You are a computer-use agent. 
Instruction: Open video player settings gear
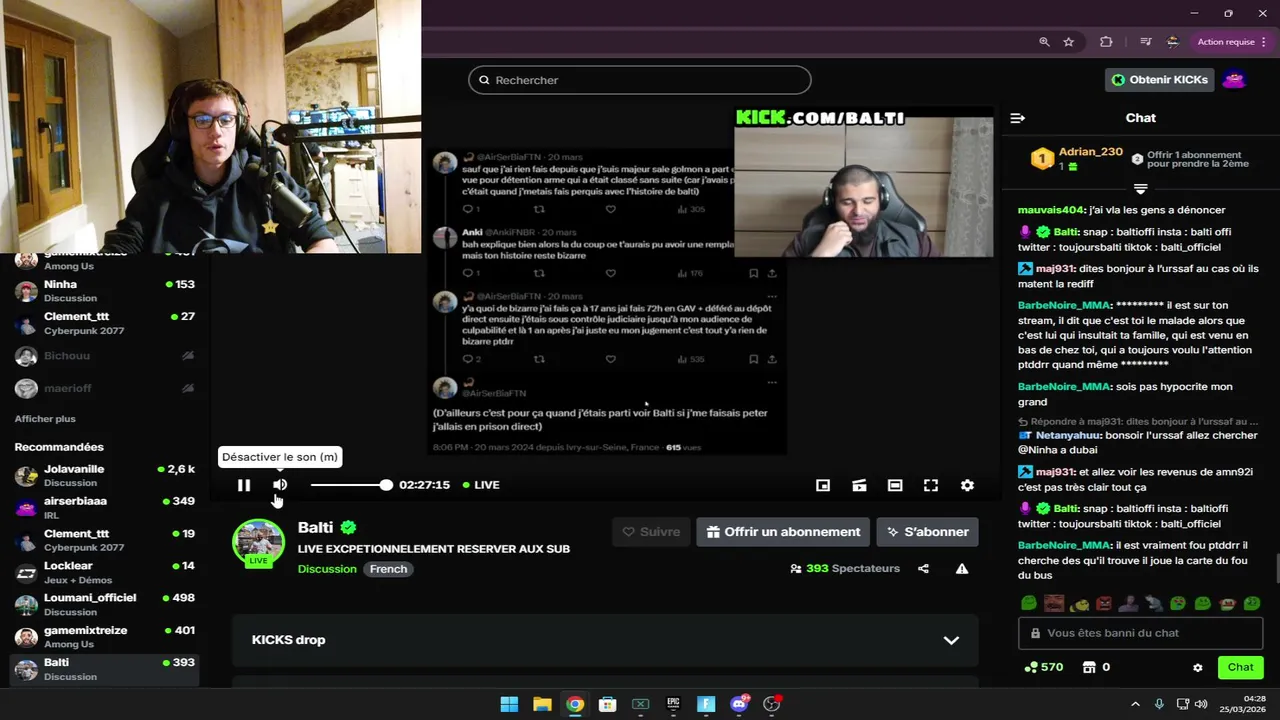pos(967,485)
